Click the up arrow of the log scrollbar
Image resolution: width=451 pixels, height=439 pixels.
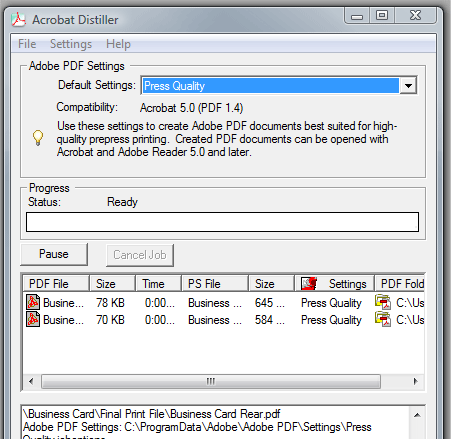[417, 415]
